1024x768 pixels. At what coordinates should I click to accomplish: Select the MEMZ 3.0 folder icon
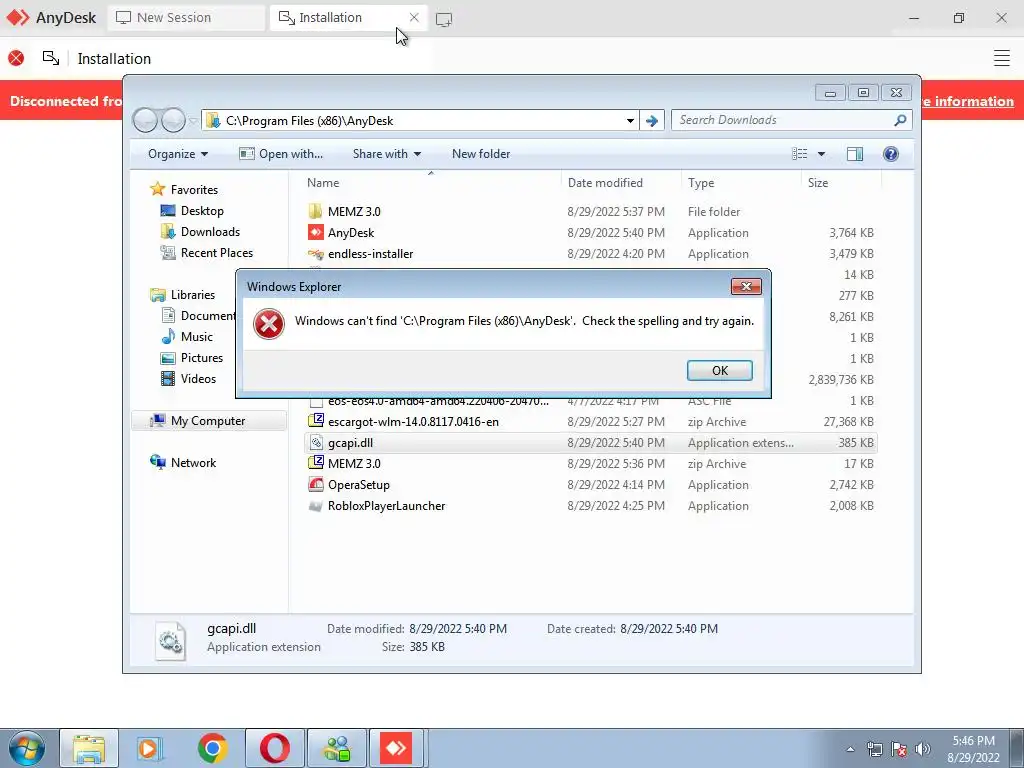[x=315, y=211]
